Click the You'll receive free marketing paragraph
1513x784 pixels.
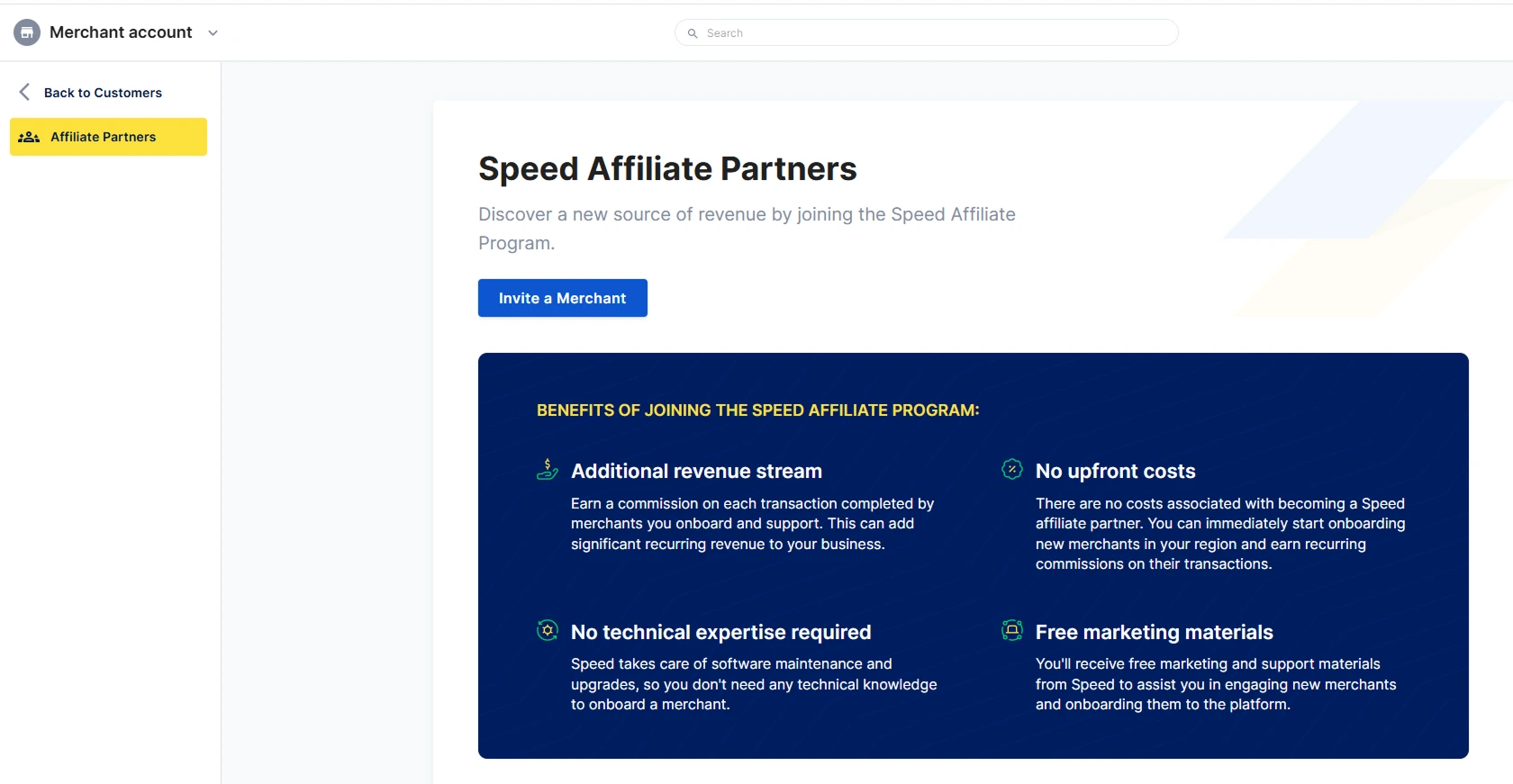(1216, 684)
